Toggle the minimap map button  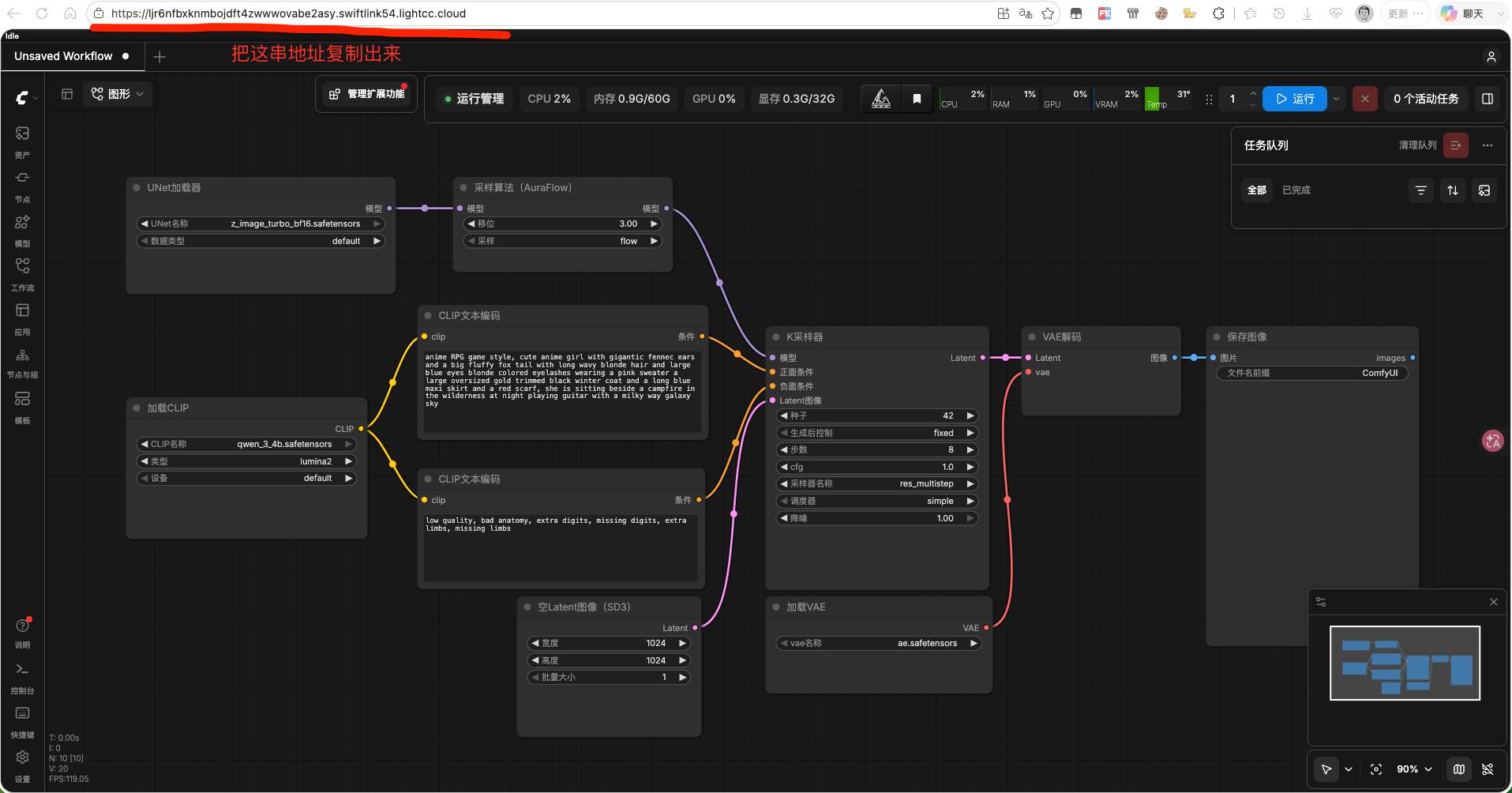[1459, 769]
